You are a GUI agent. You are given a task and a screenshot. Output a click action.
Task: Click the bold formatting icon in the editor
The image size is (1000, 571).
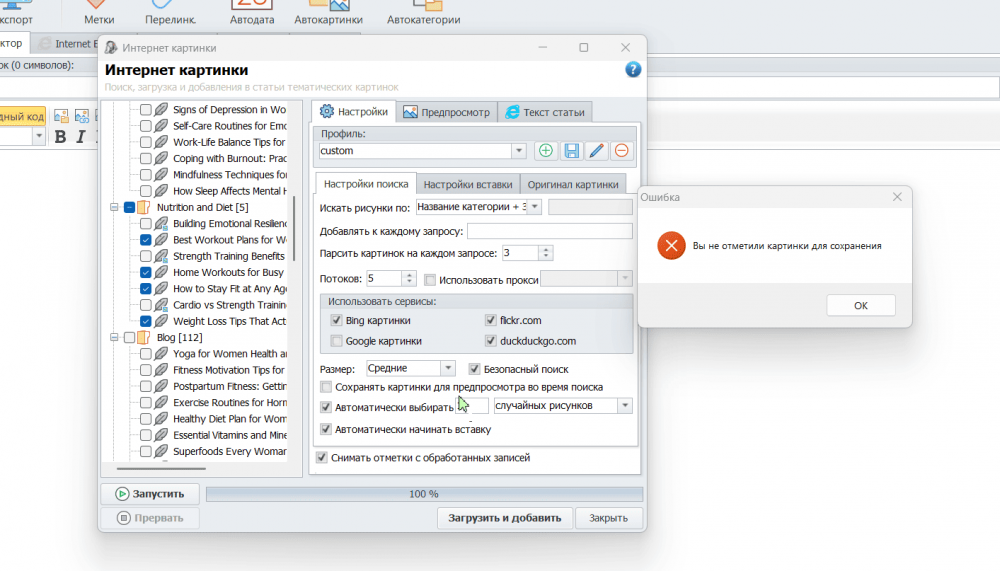click(60, 137)
